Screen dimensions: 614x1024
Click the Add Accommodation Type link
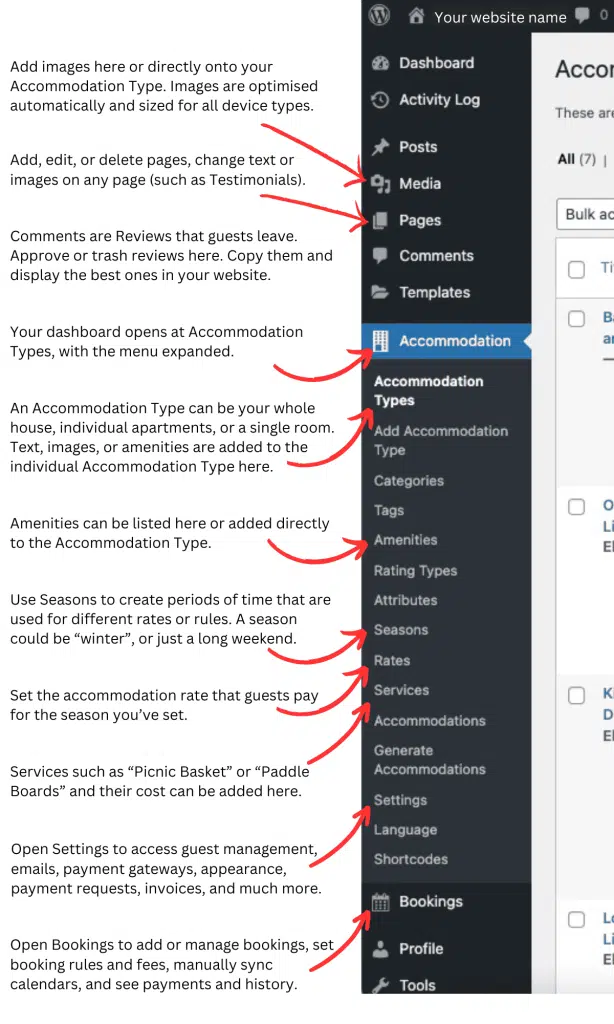point(440,440)
